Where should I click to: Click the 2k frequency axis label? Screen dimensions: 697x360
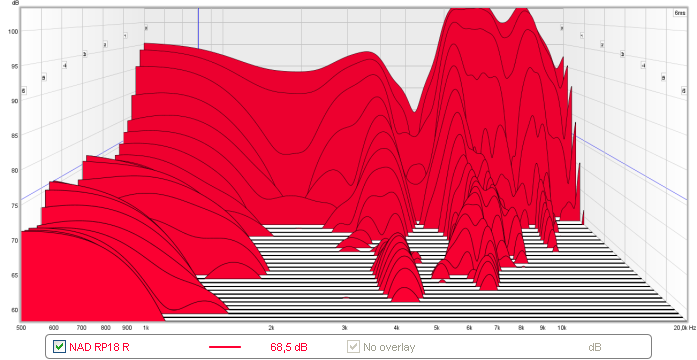(x=271, y=328)
